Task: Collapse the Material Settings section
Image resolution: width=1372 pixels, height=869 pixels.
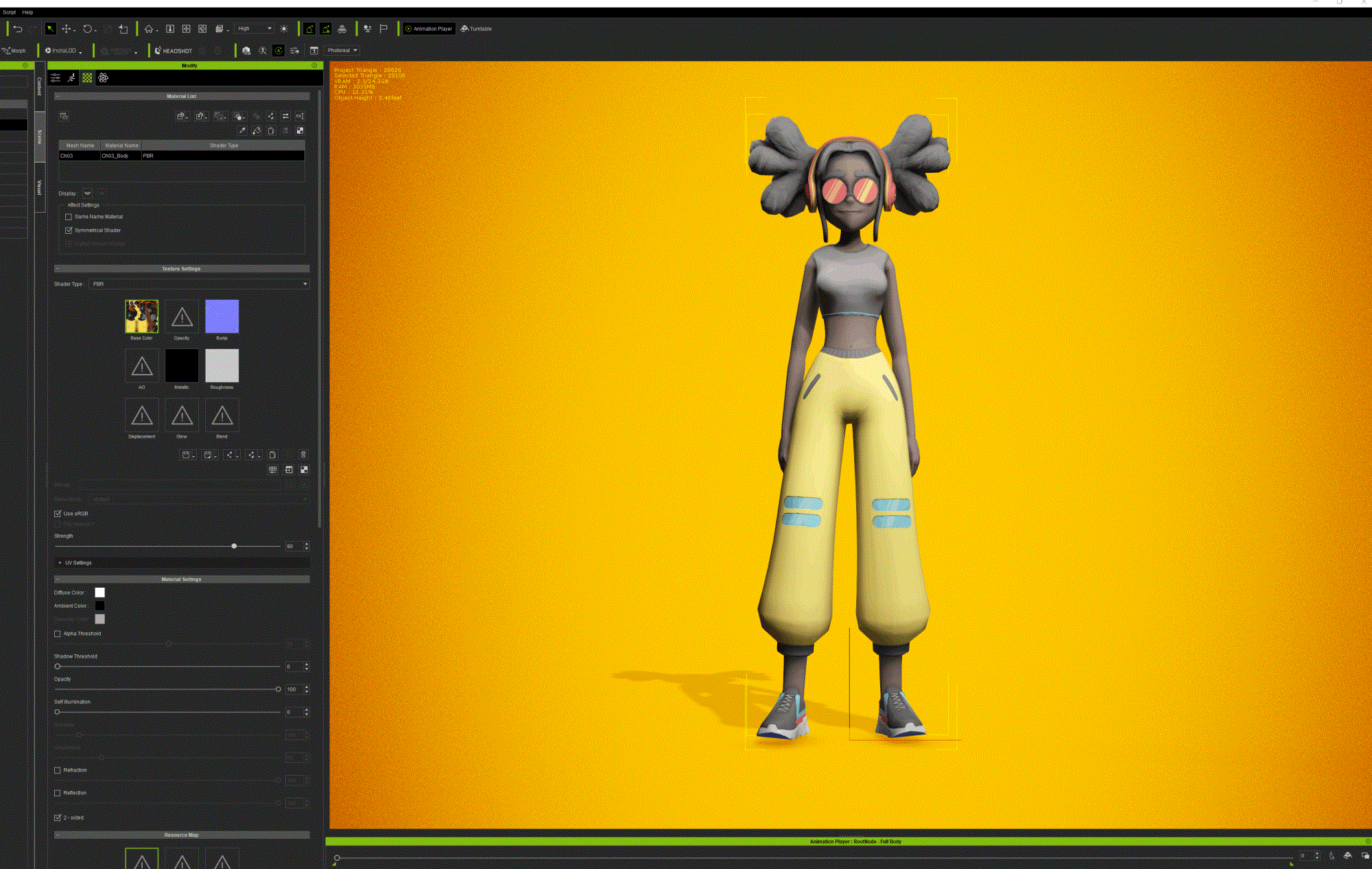Action: point(58,580)
